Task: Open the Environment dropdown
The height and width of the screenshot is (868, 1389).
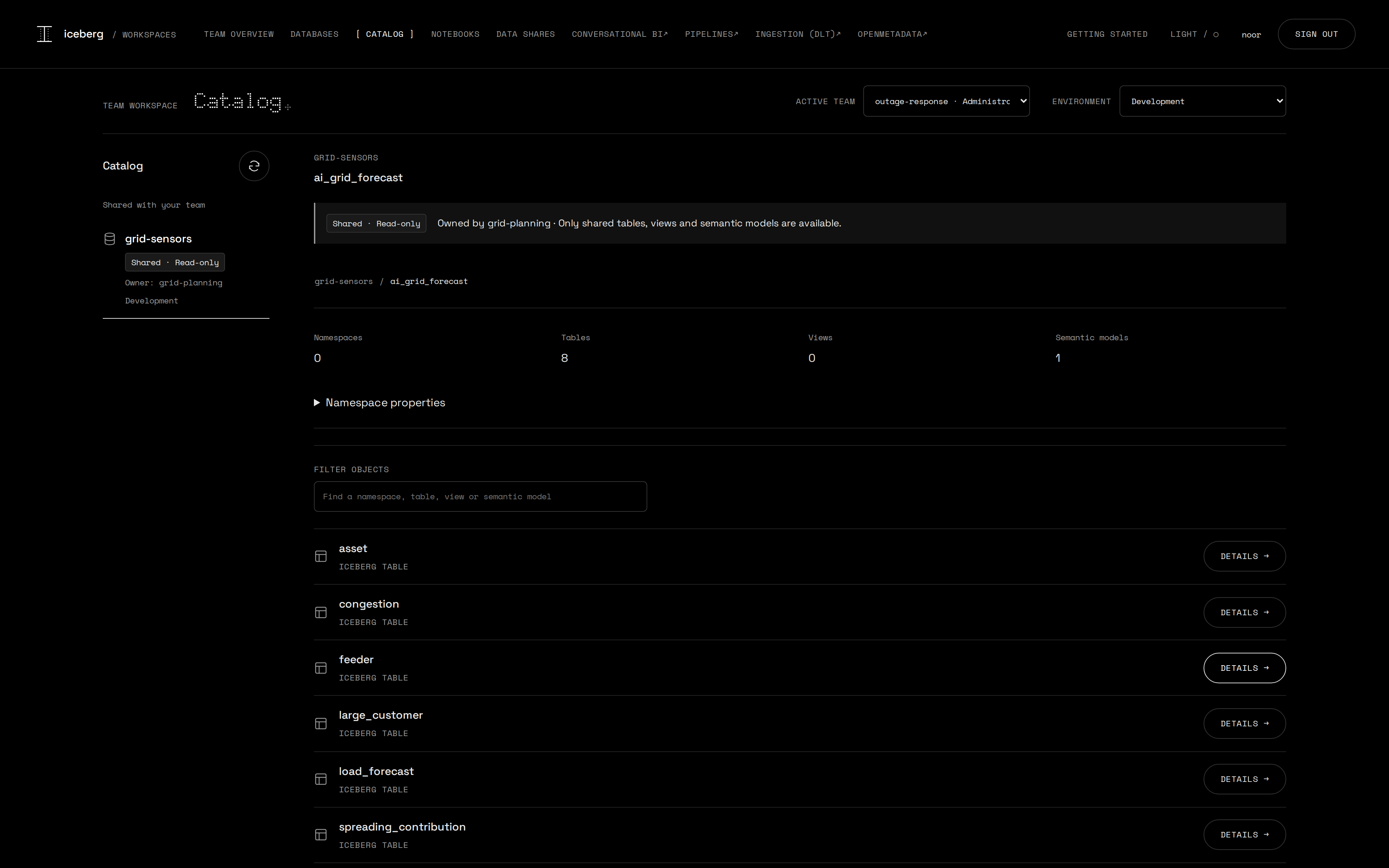Action: 1203,101
